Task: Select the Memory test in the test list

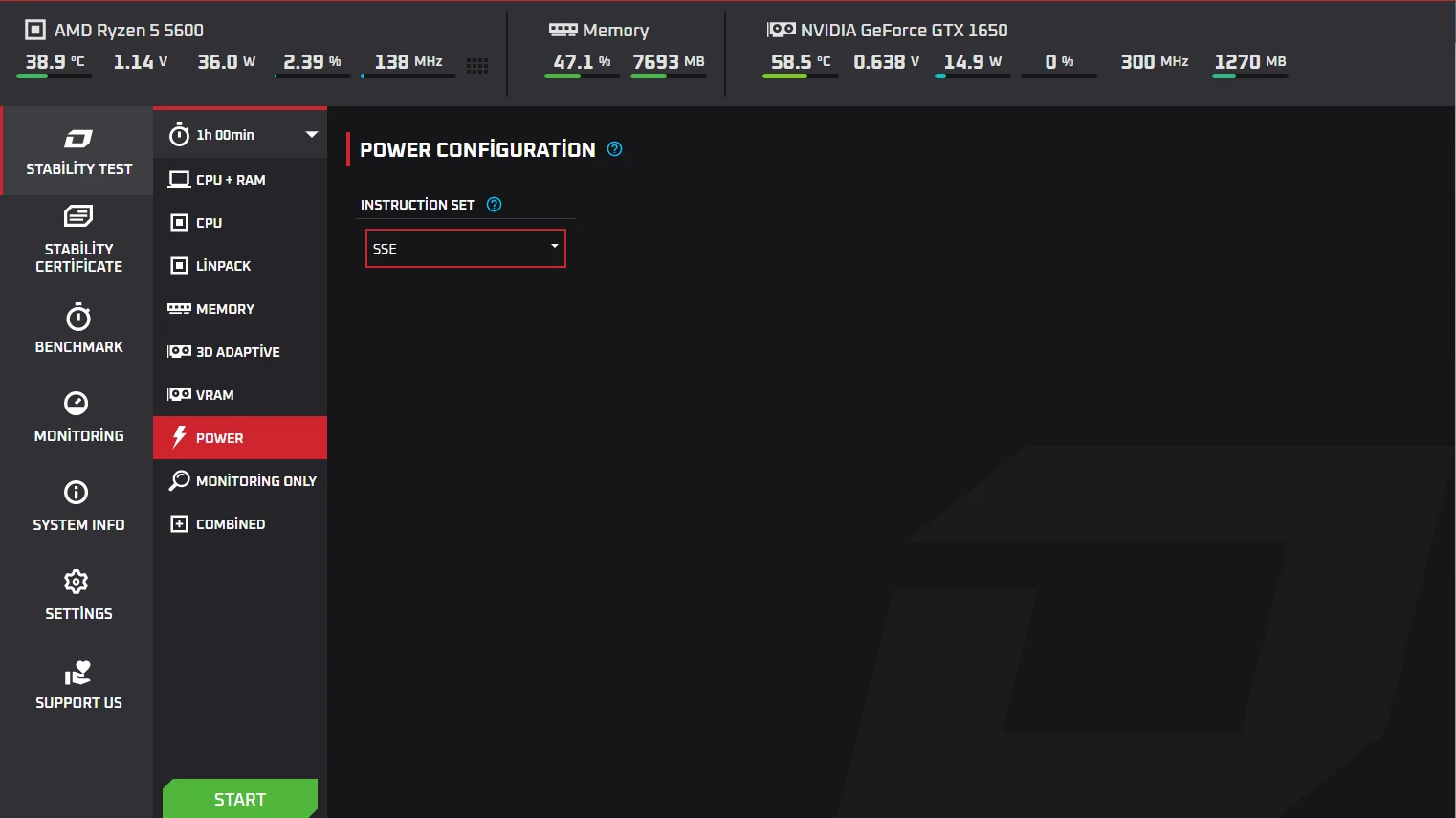Action: click(240, 309)
